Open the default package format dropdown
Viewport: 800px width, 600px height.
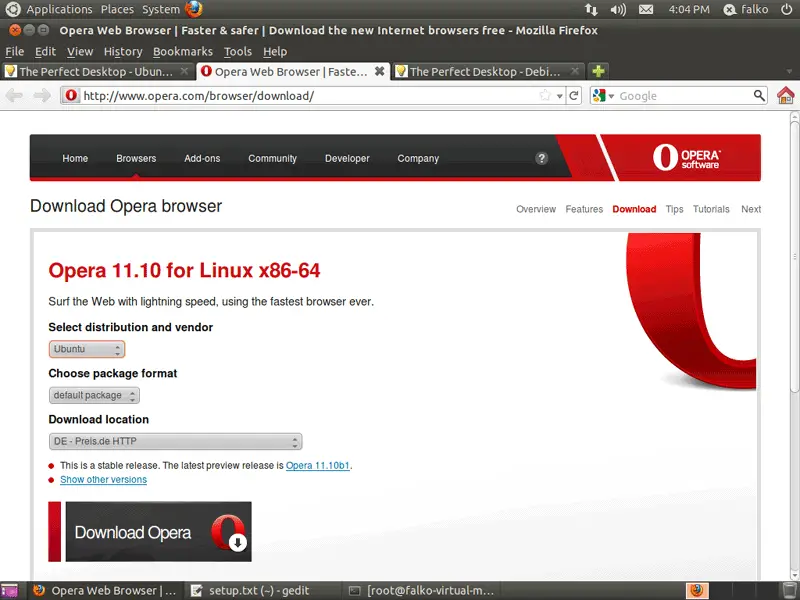(94, 395)
